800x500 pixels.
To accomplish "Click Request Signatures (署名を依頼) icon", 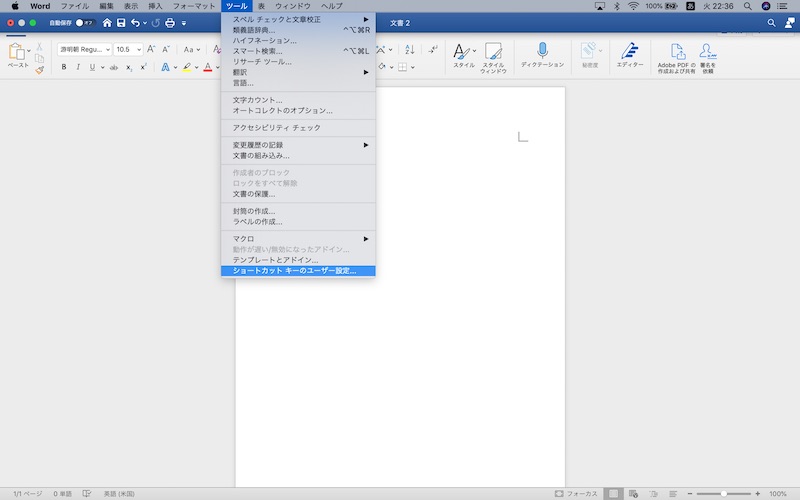I will coord(708,58).
